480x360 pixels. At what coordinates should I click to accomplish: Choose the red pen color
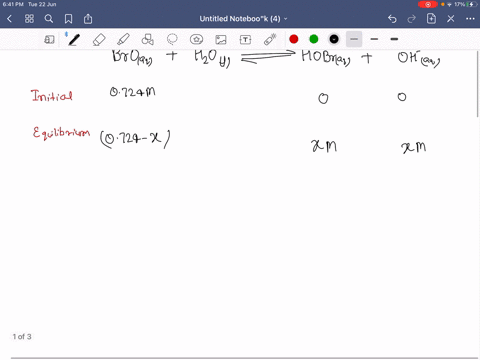[x=294, y=39]
